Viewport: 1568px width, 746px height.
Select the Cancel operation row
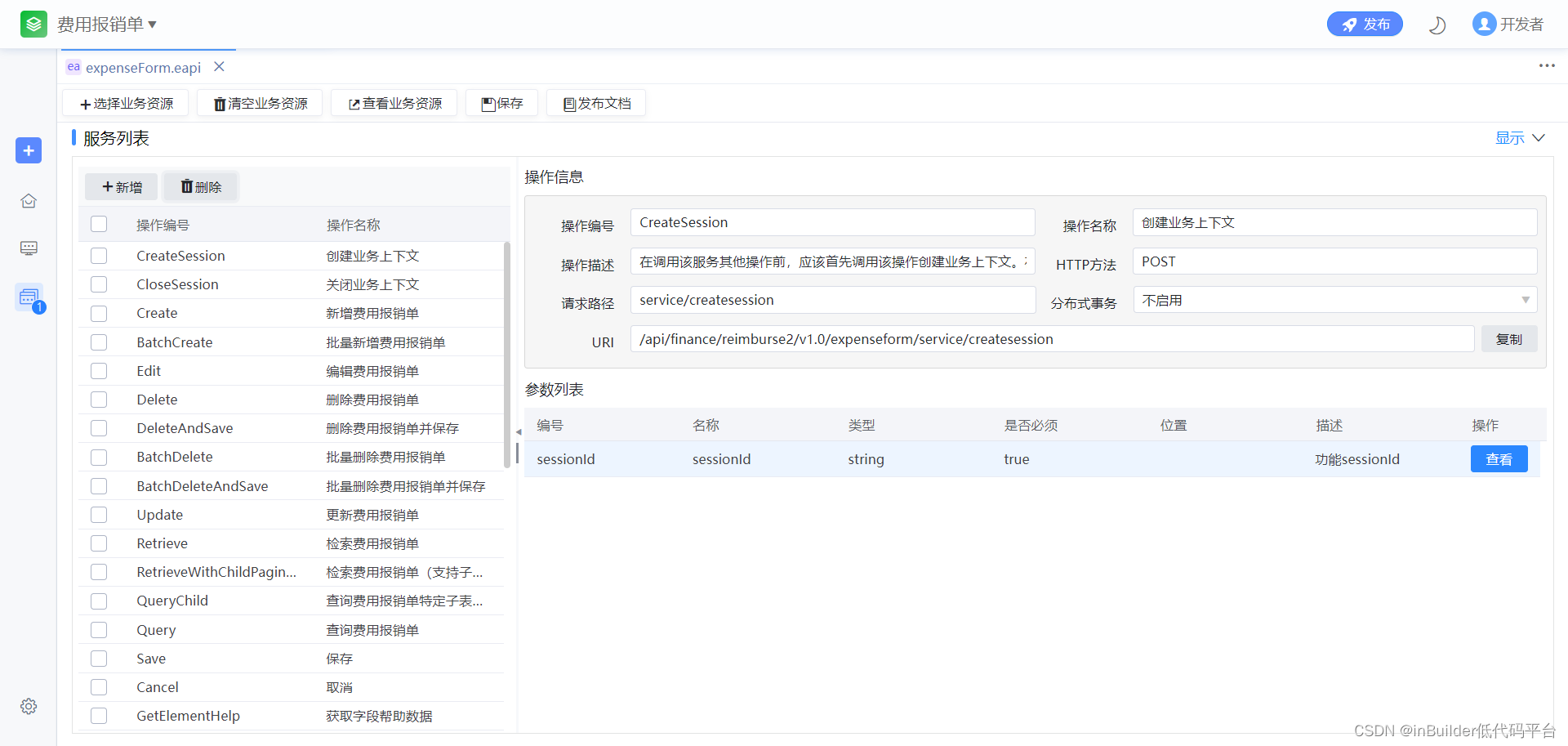click(292, 687)
